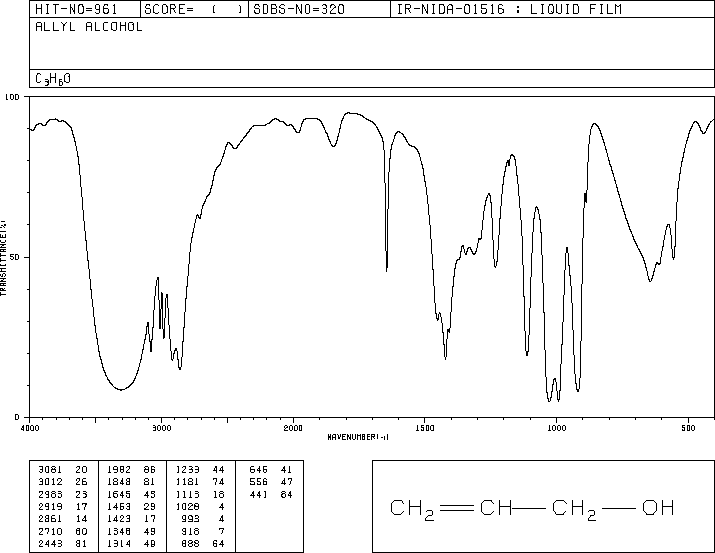715x553 pixels.
Task: Click the HIT-NO=961 header cell
Action: pyautogui.click(x=85, y=9)
